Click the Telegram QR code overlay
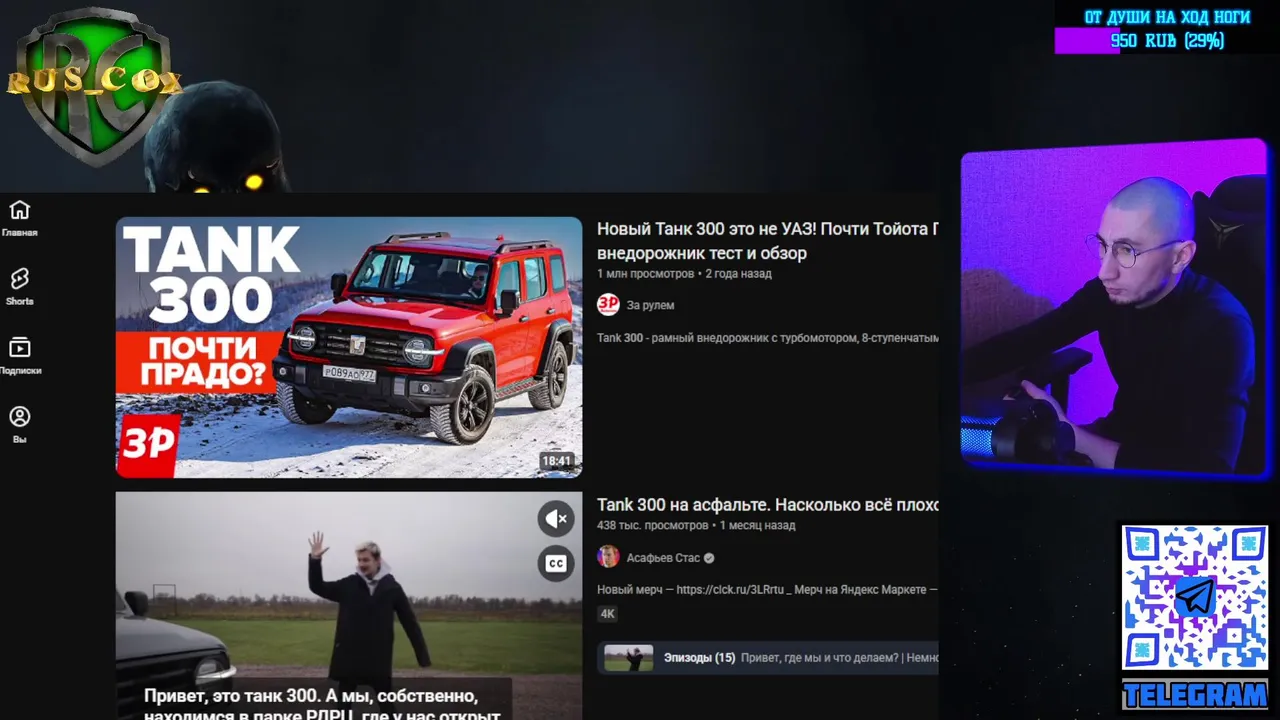The width and height of the screenshot is (1280, 720). (x=1194, y=598)
